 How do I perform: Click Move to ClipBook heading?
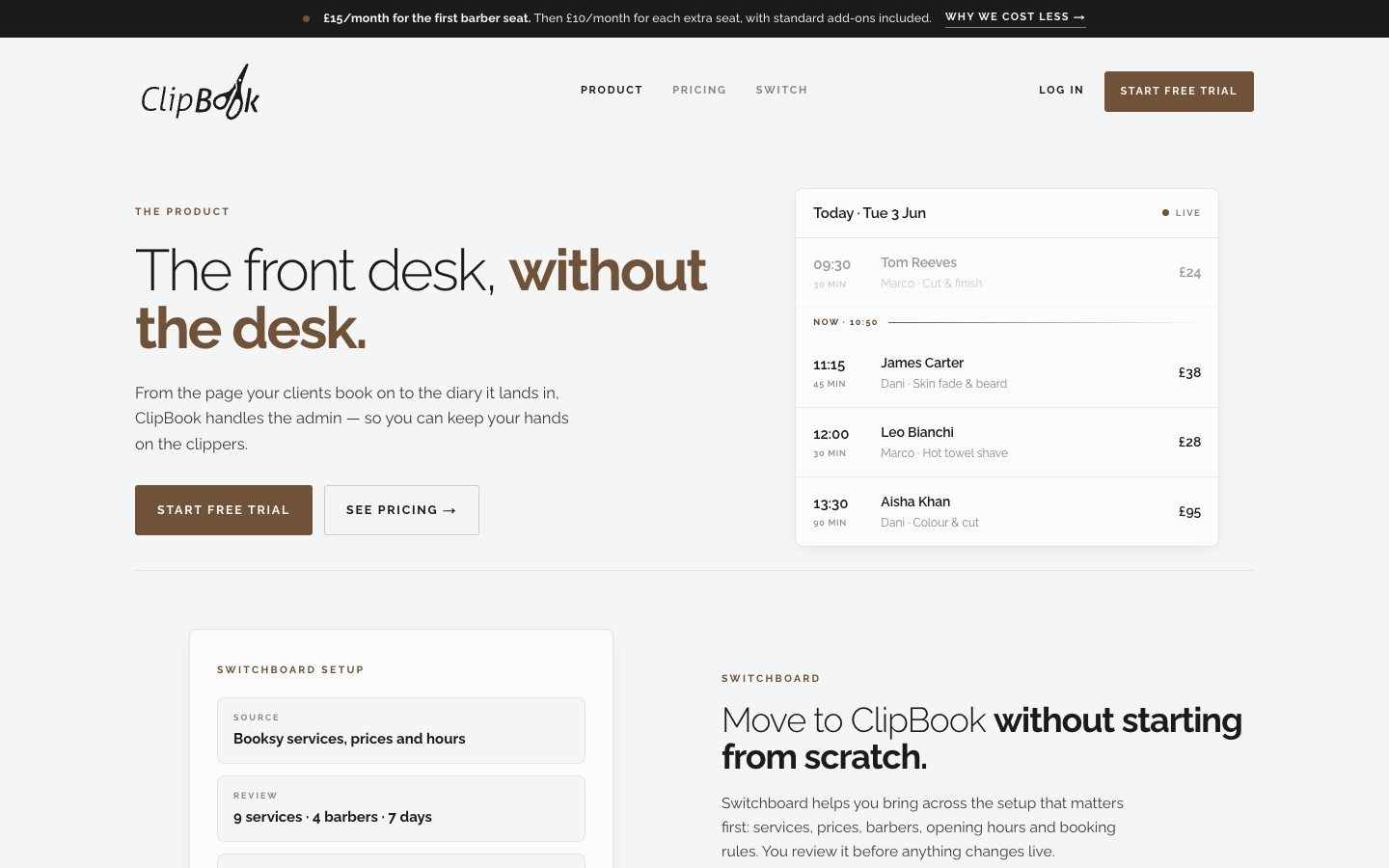click(982, 739)
